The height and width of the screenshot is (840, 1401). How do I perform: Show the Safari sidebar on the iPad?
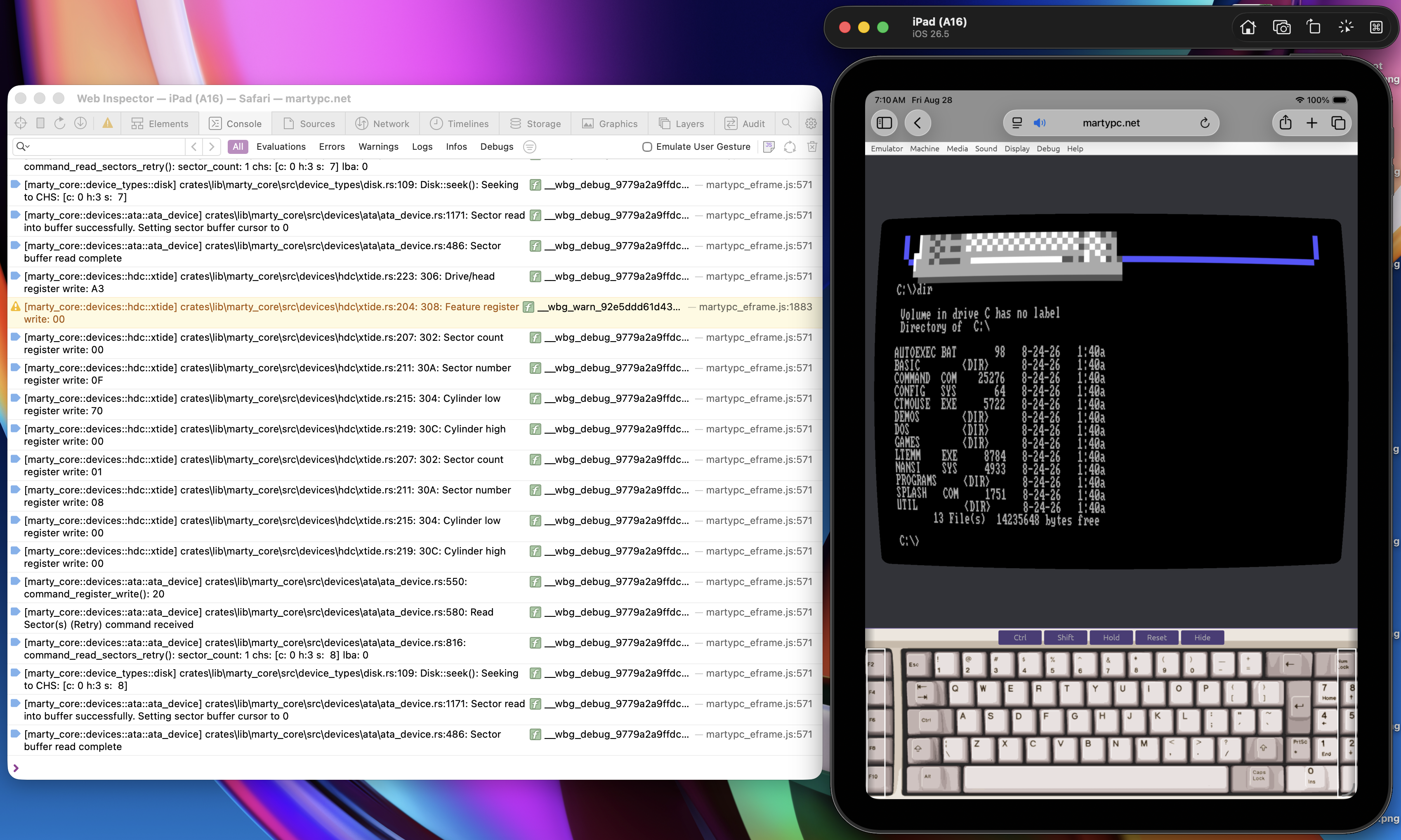pyautogui.click(x=884, y=123)
